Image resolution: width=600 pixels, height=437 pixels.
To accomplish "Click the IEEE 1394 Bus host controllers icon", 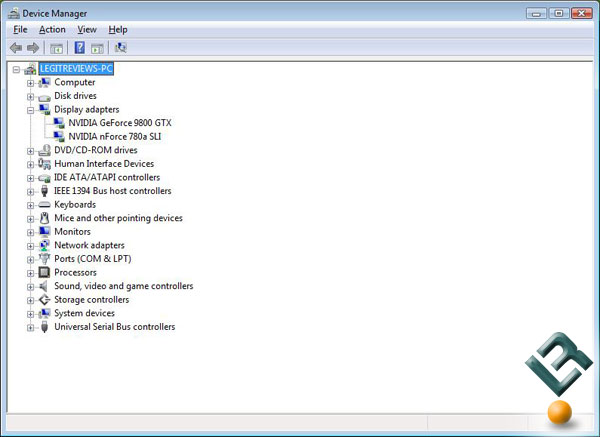I will (44, 191).
